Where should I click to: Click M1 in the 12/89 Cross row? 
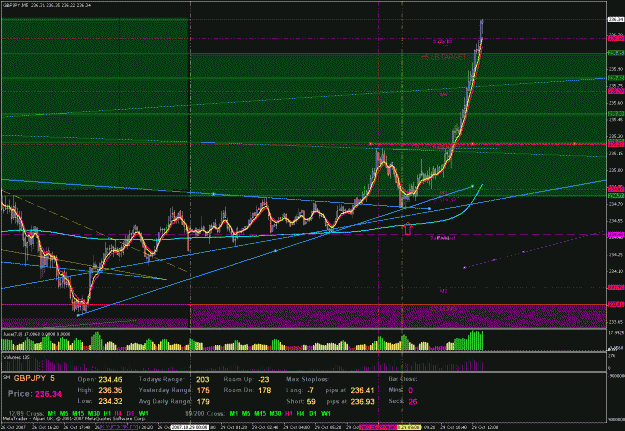52,414
